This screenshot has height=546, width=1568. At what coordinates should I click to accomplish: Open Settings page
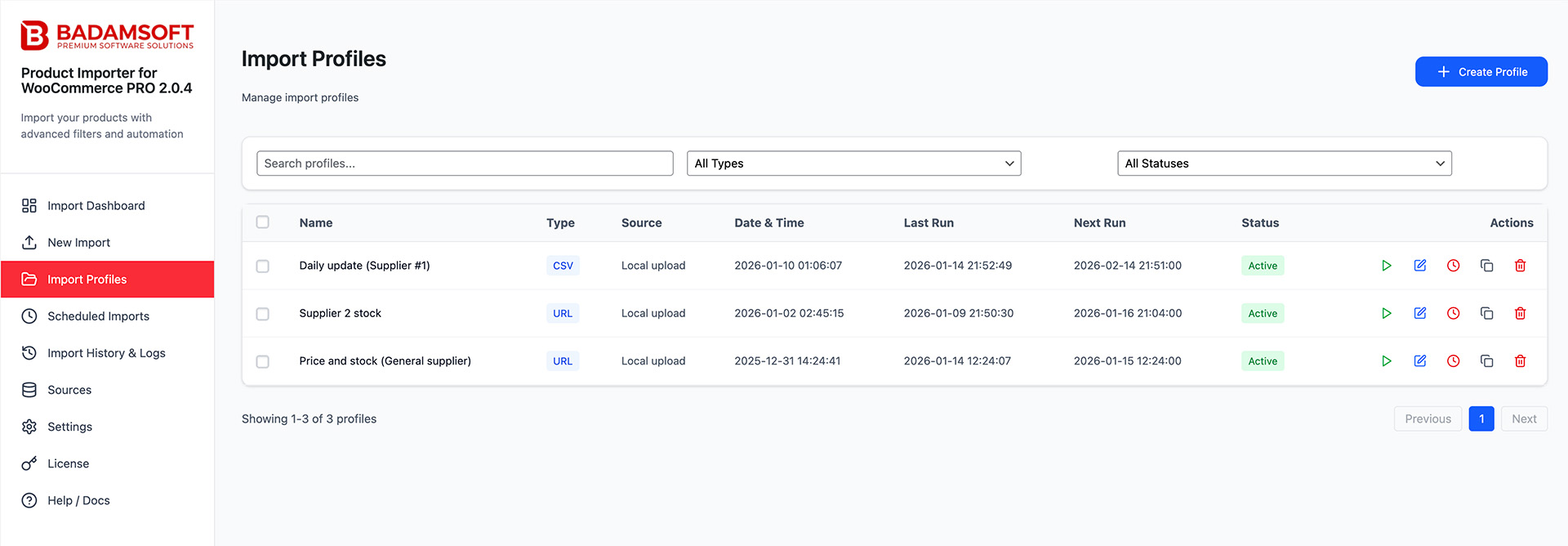(107, 427)
